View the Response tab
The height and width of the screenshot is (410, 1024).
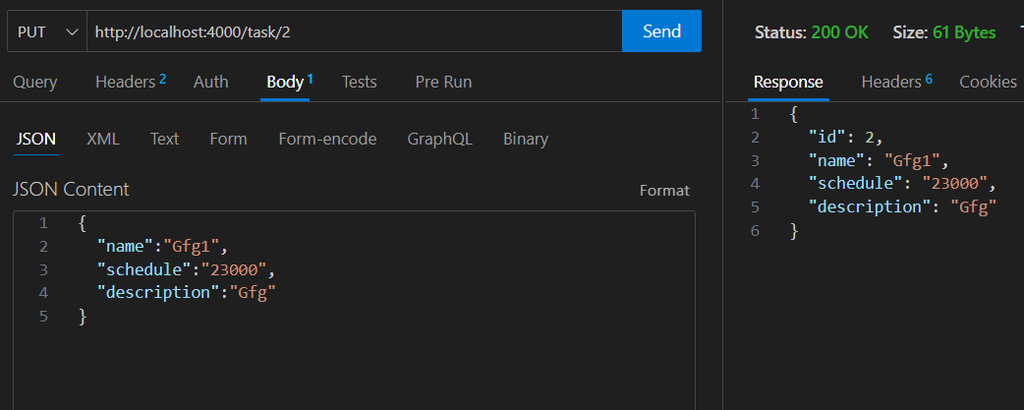click(788, 82)
